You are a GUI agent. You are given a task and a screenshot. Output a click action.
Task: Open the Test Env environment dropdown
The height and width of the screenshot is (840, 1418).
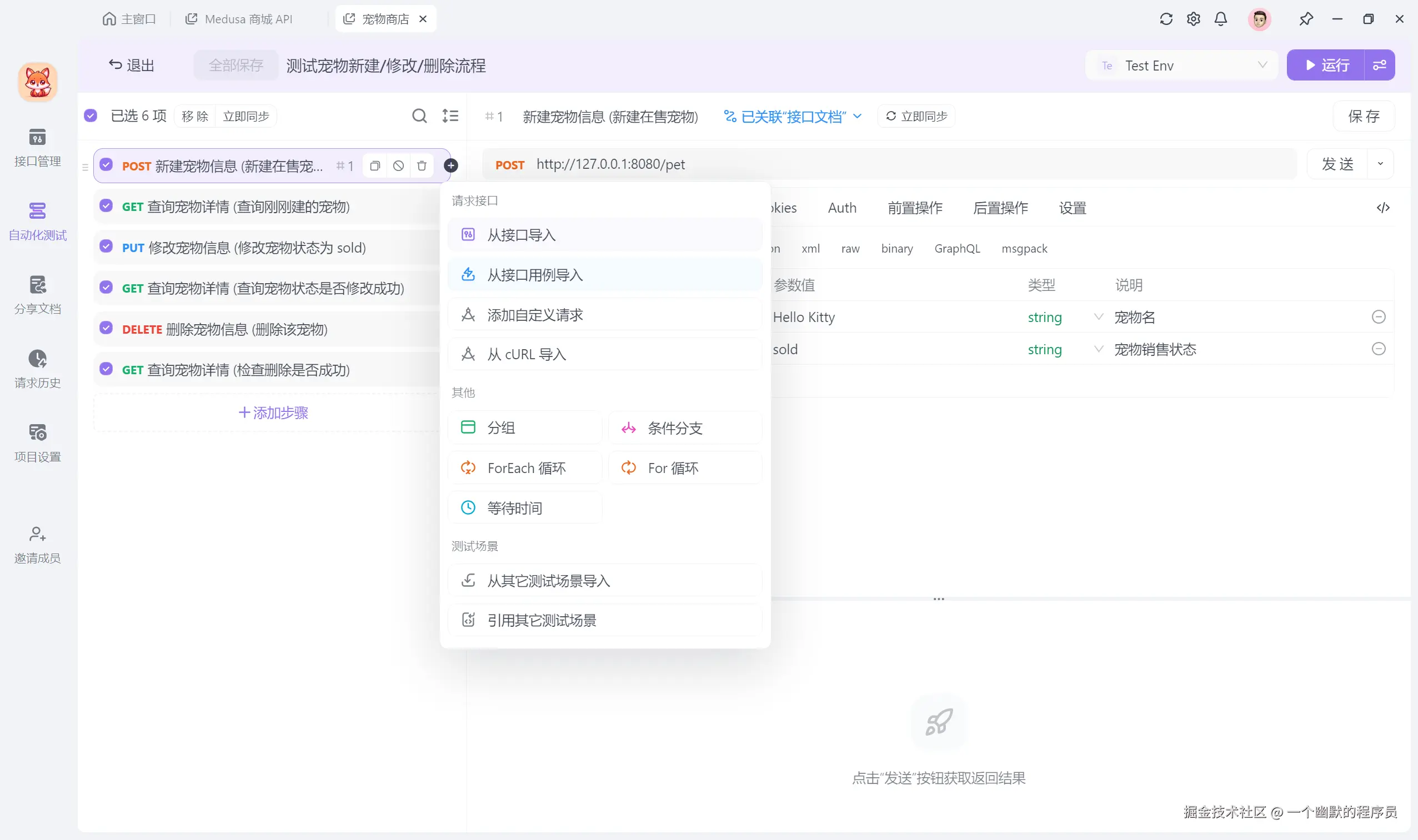(1182, 66)
